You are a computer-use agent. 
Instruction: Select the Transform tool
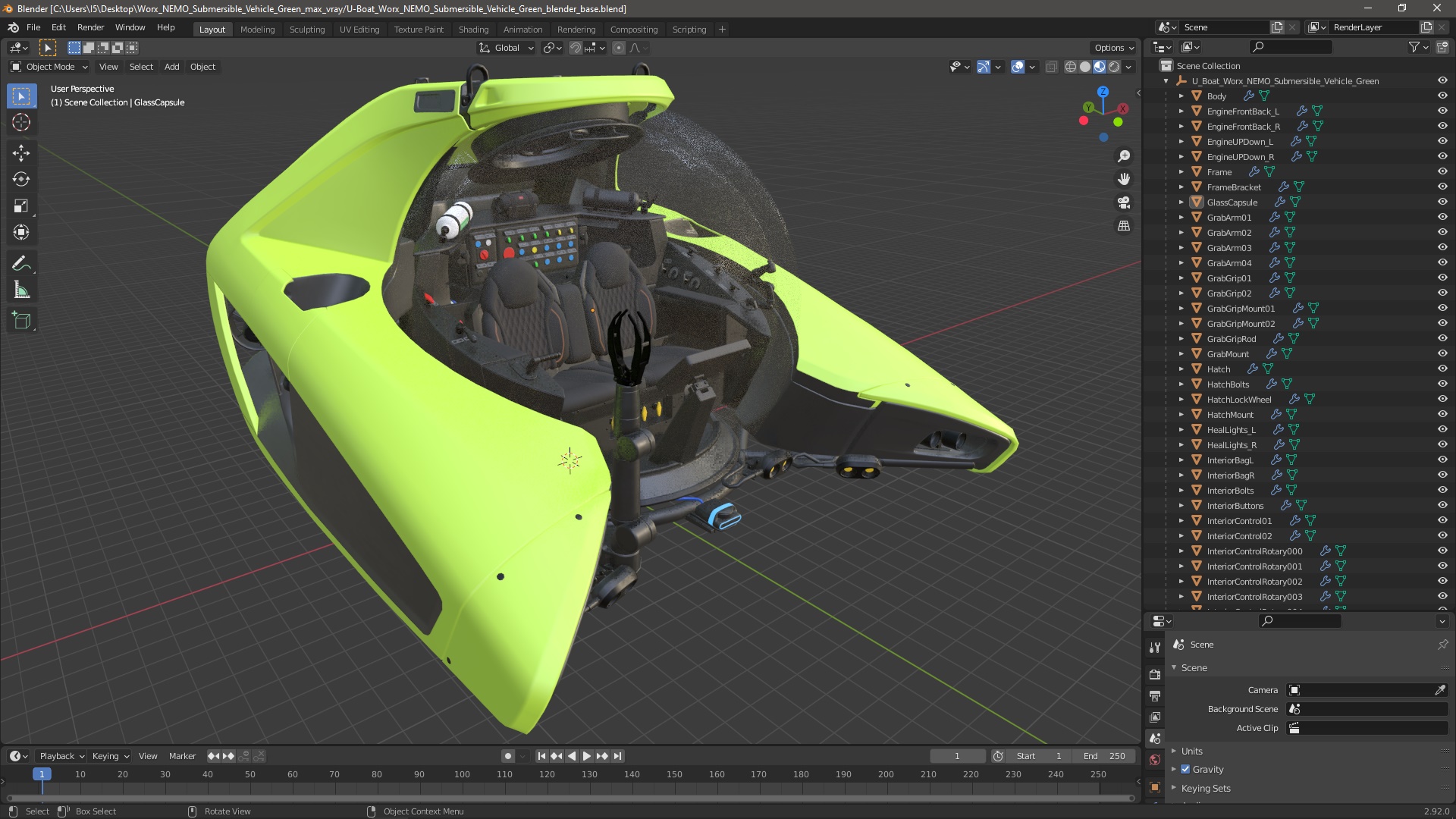click(x=21, y=232)
